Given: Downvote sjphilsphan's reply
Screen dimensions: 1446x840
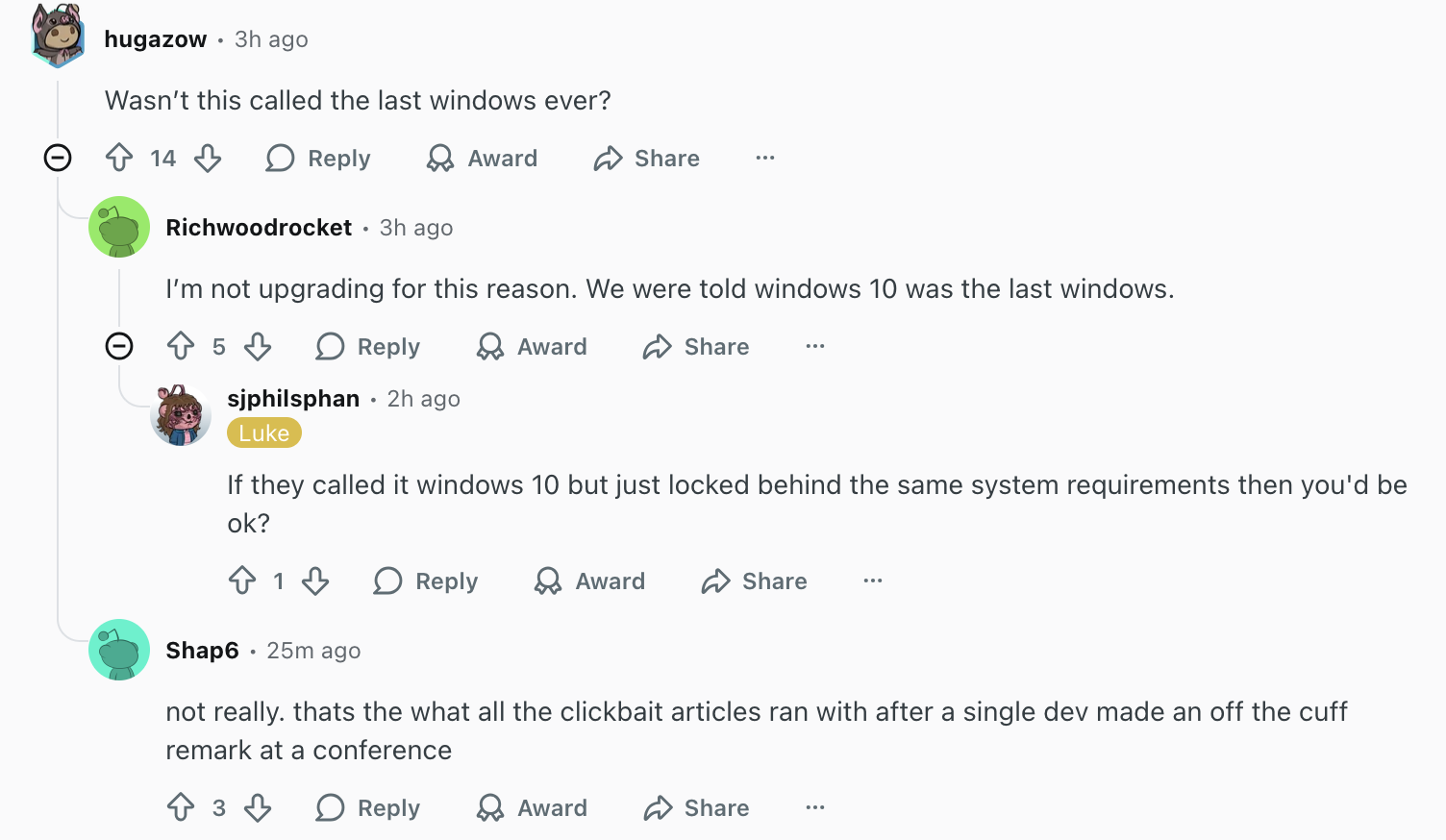Looking at the screenshot, I should [316, 581].
